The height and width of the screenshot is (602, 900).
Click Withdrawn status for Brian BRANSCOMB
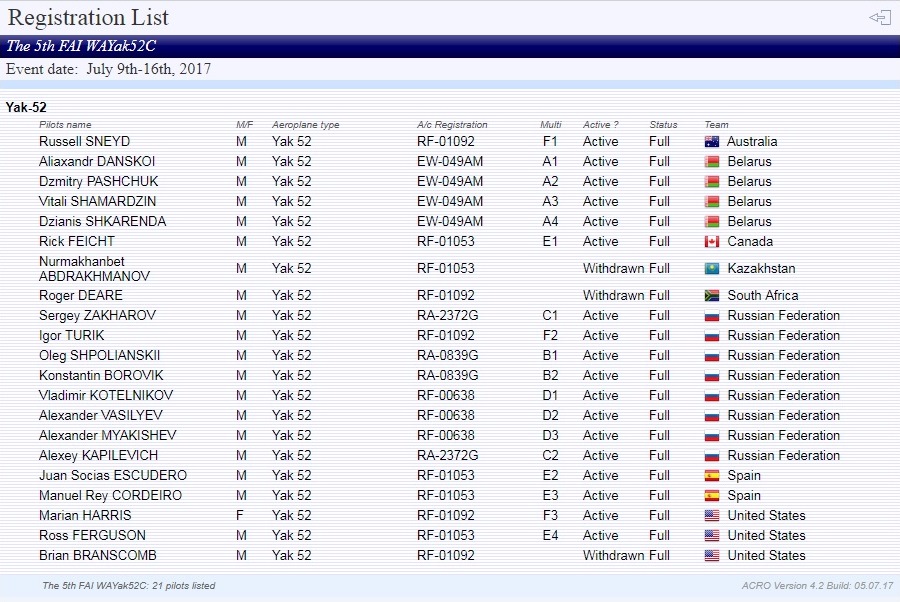(x=614, y=556)
